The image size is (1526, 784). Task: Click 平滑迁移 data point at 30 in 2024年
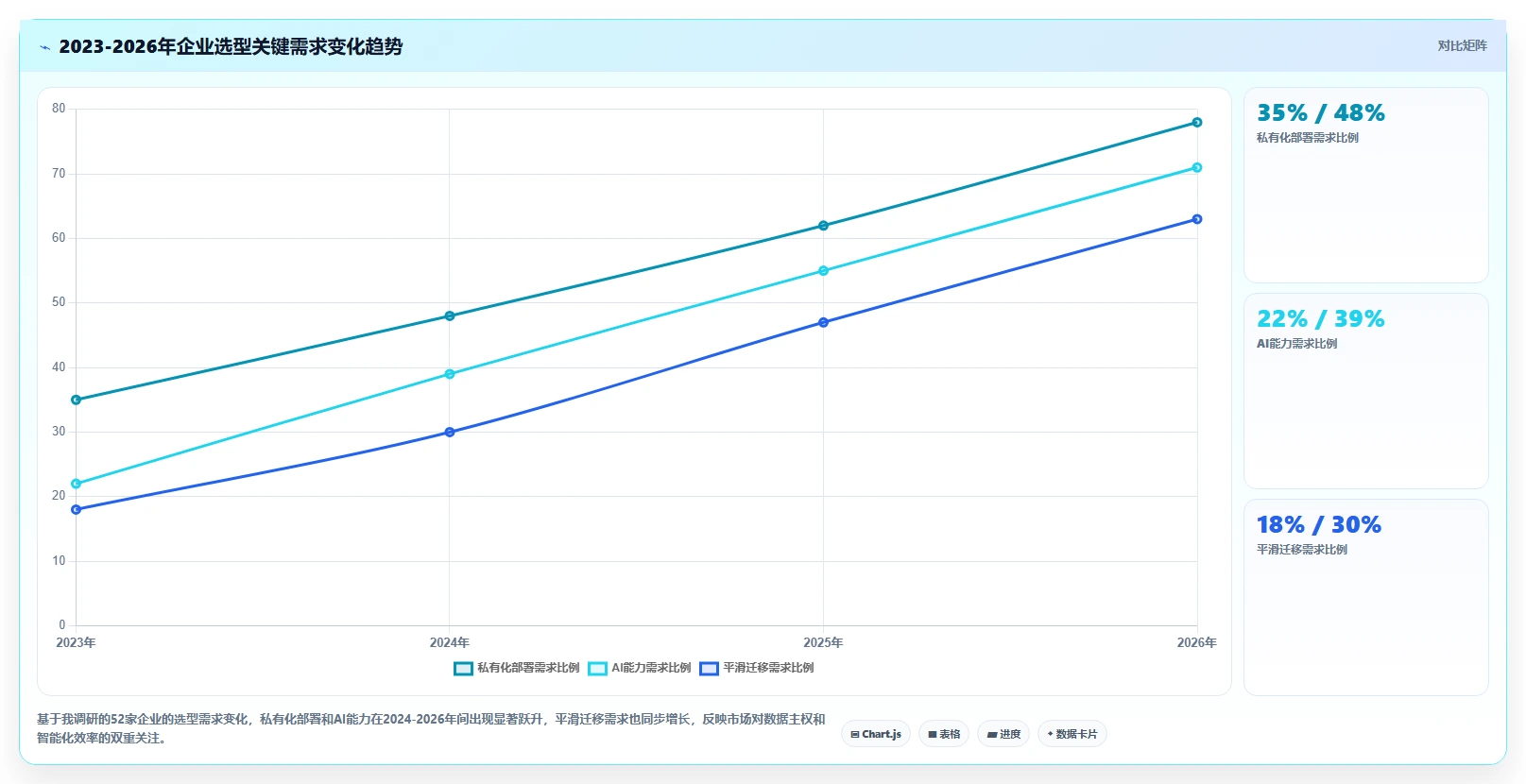450,433
